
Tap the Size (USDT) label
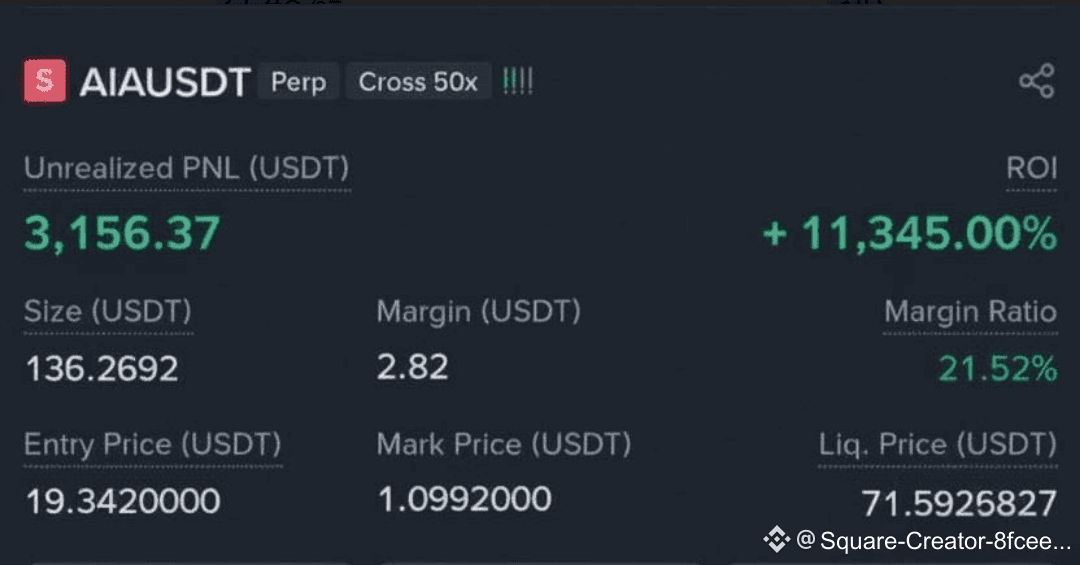(x=108, y=311)
